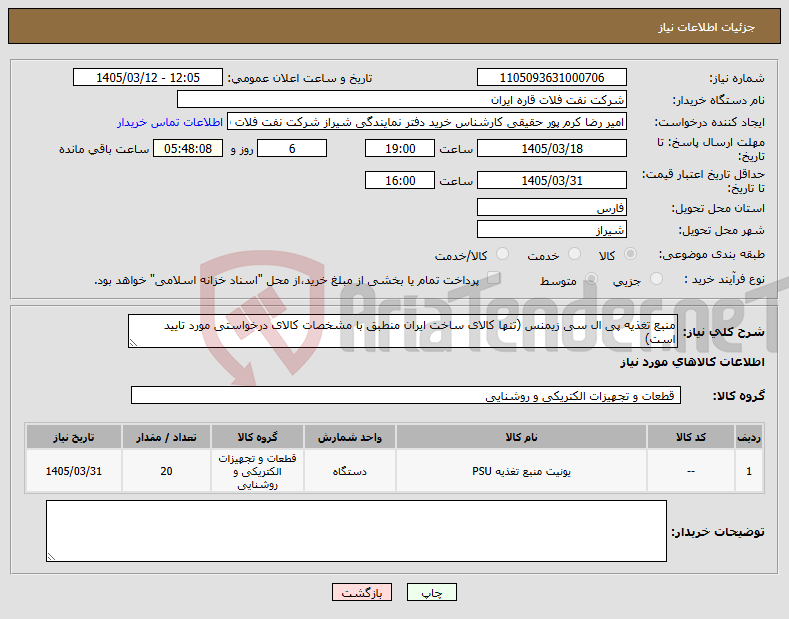
Task: Click the resize handle of description textarea
Action: pyautogui.click(x=133, y=343)
